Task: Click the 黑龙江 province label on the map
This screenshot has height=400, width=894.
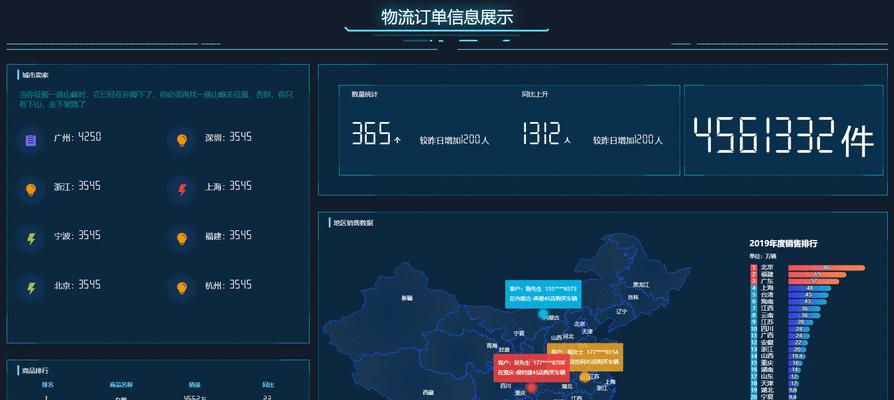Action: [x=641, y=284]
